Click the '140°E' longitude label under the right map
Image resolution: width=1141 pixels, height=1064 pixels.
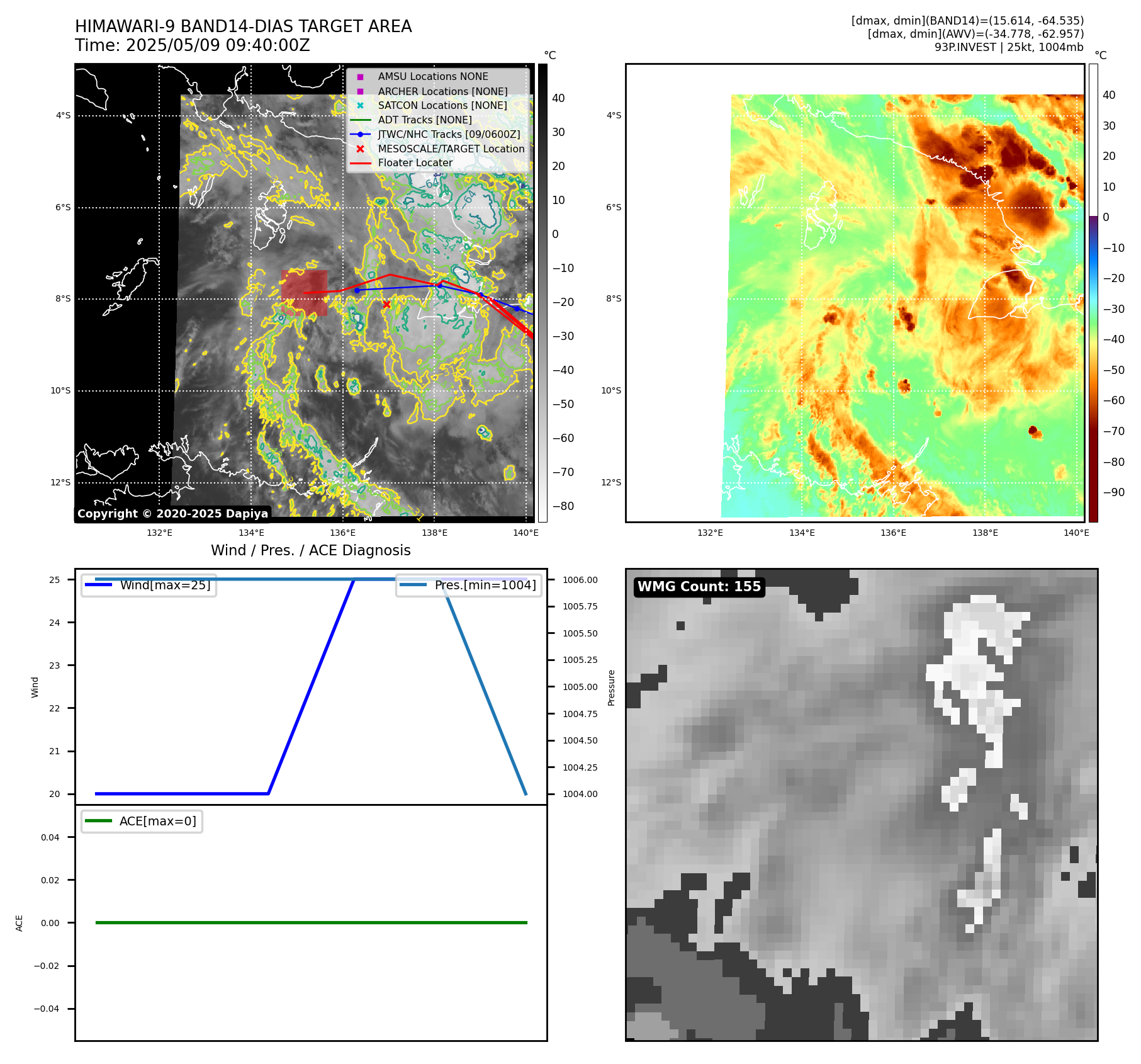tap(1076, 533)
